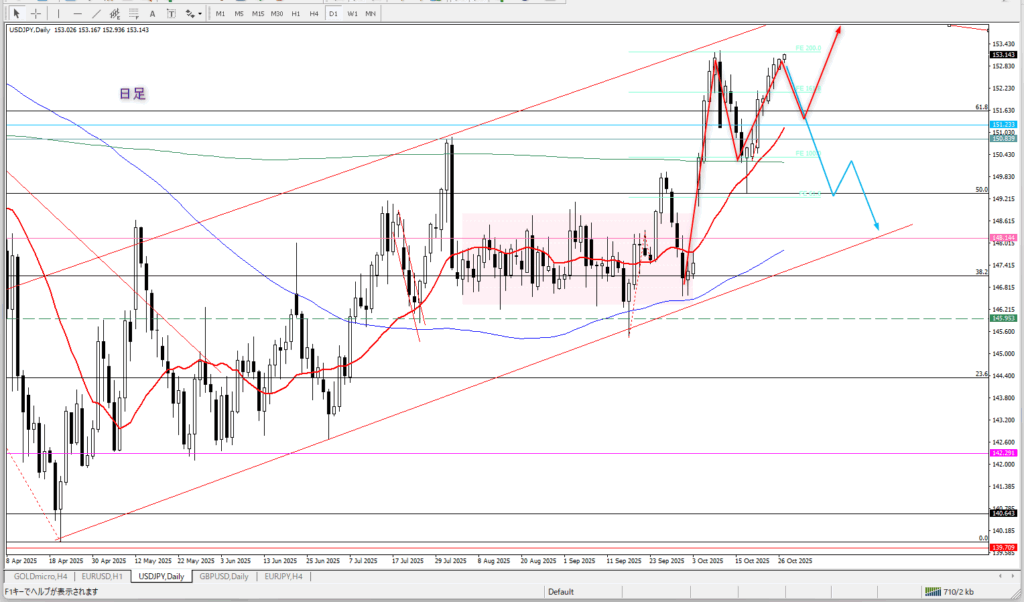Screen dimensions: 1024x602
Task: Open the GBPUSD,Daily chart tab
Action: [225, 577]
